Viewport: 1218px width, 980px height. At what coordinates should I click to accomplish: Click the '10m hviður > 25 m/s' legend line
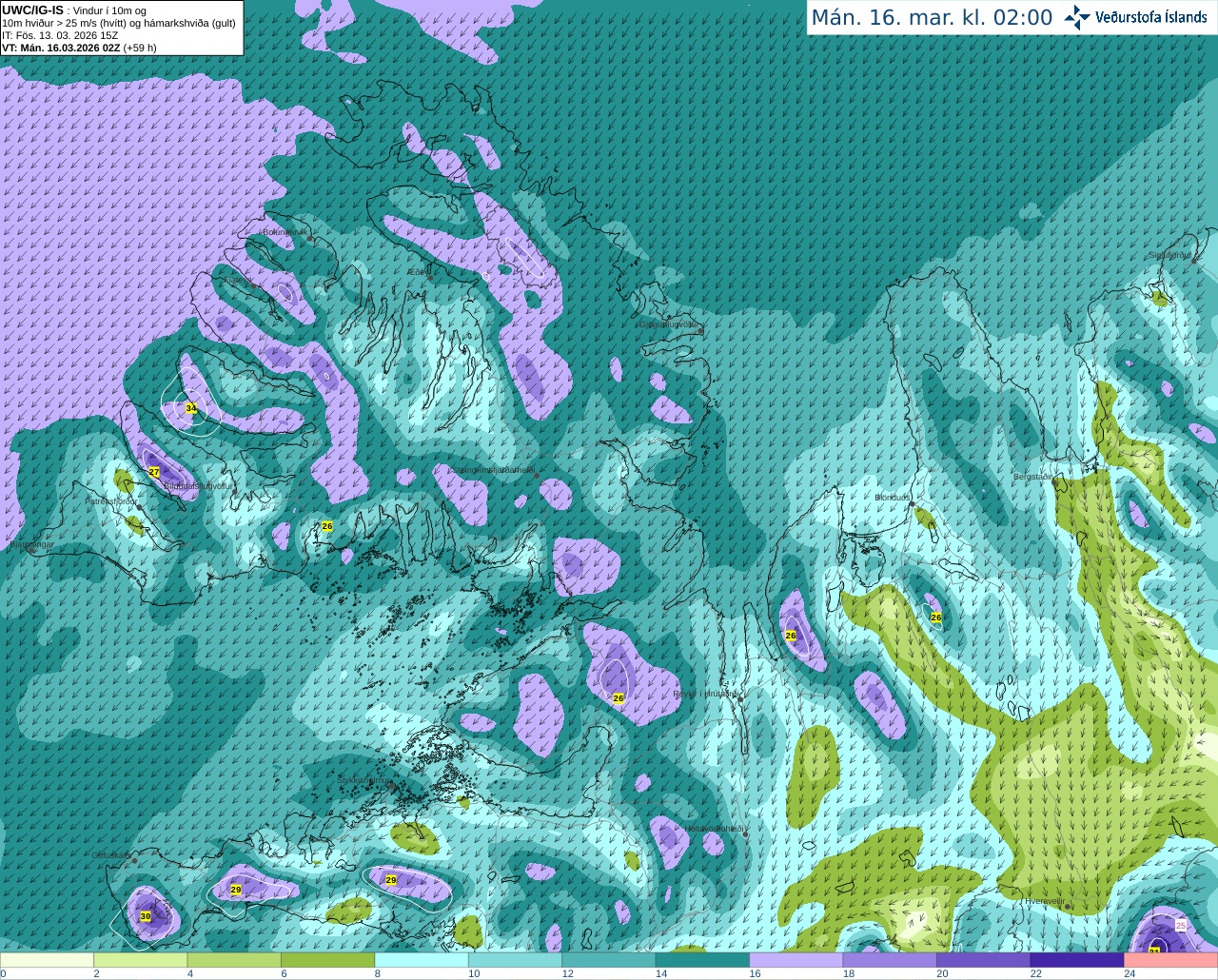[118, 23]
